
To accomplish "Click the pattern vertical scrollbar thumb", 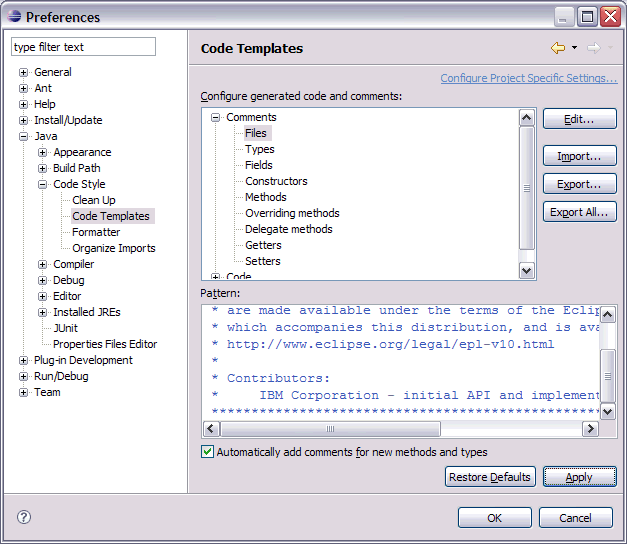I will (x=608, y=376).
